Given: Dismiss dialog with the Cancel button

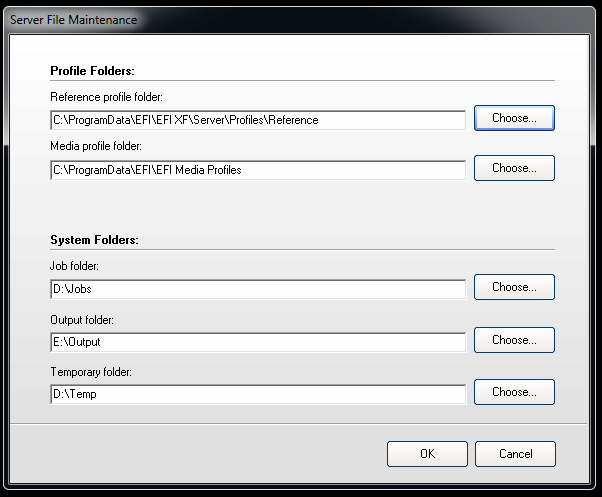Looking at the screenshot, I should pyautogui.click(x=515, y=454).
